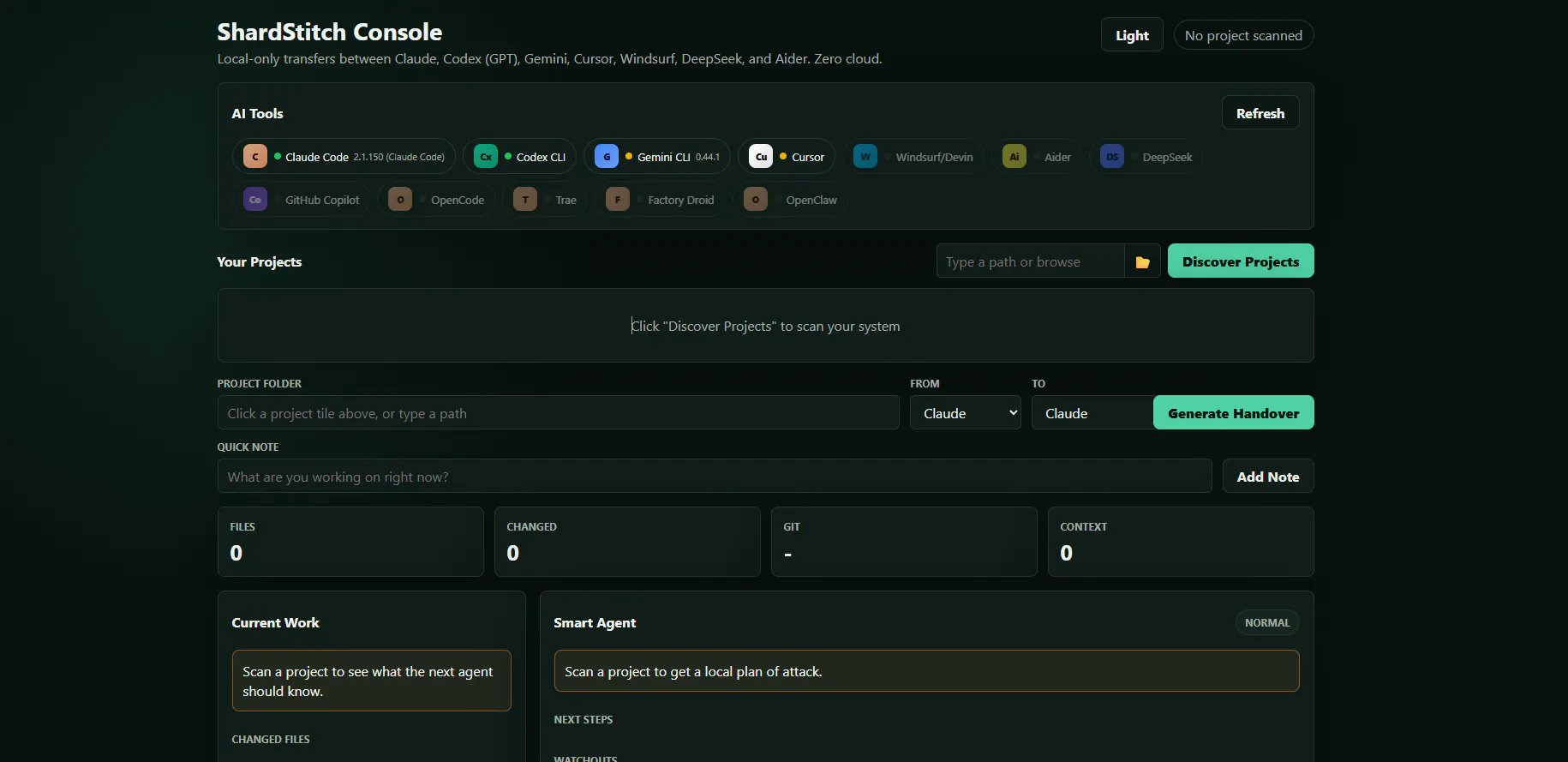Click the Codex CLI icon badge
The height and width of the screenshot is (762, 1568).
click(x=486, y=157)
